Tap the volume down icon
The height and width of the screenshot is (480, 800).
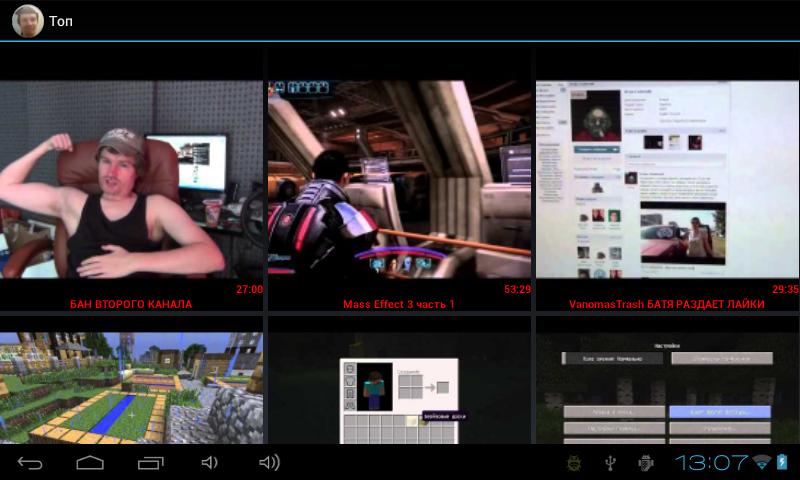(x=210, y=463)
